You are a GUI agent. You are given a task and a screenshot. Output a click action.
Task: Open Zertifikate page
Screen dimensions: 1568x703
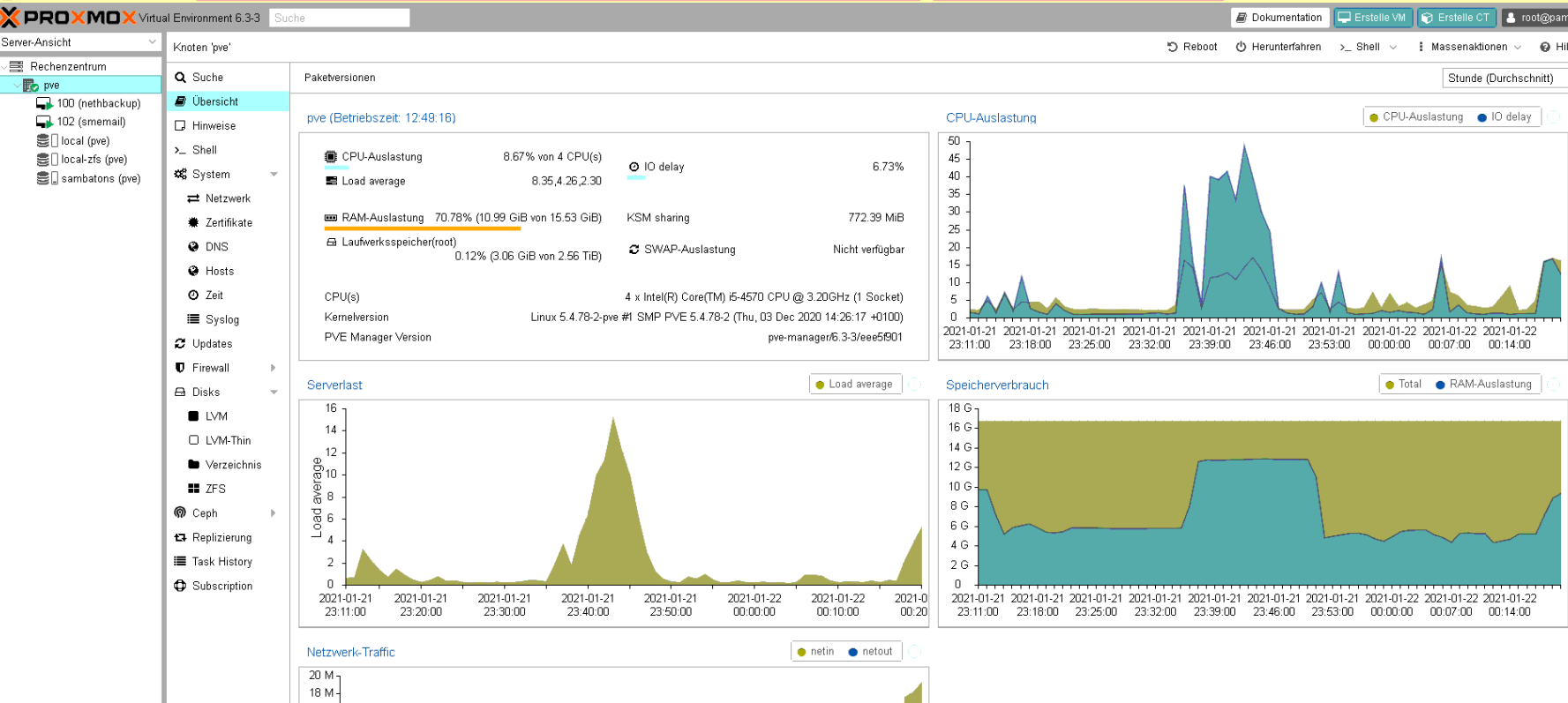click(229, 223)
